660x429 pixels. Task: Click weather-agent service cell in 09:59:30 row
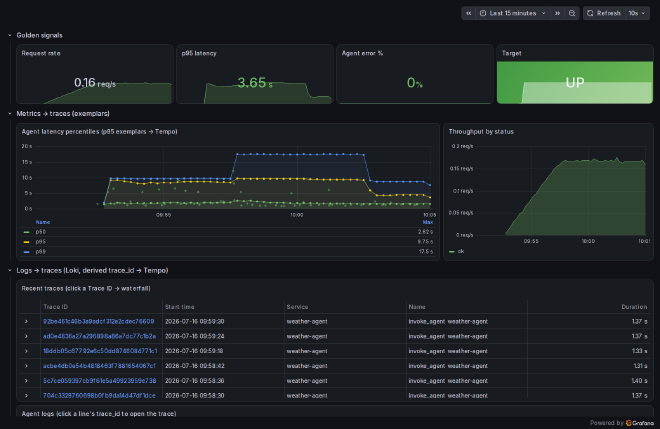[307, 322]
